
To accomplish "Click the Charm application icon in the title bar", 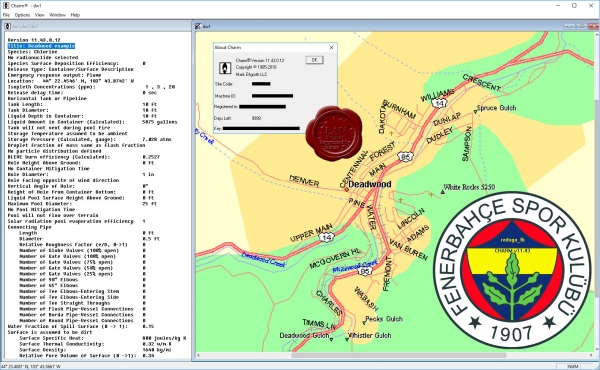I will (6, 5).
